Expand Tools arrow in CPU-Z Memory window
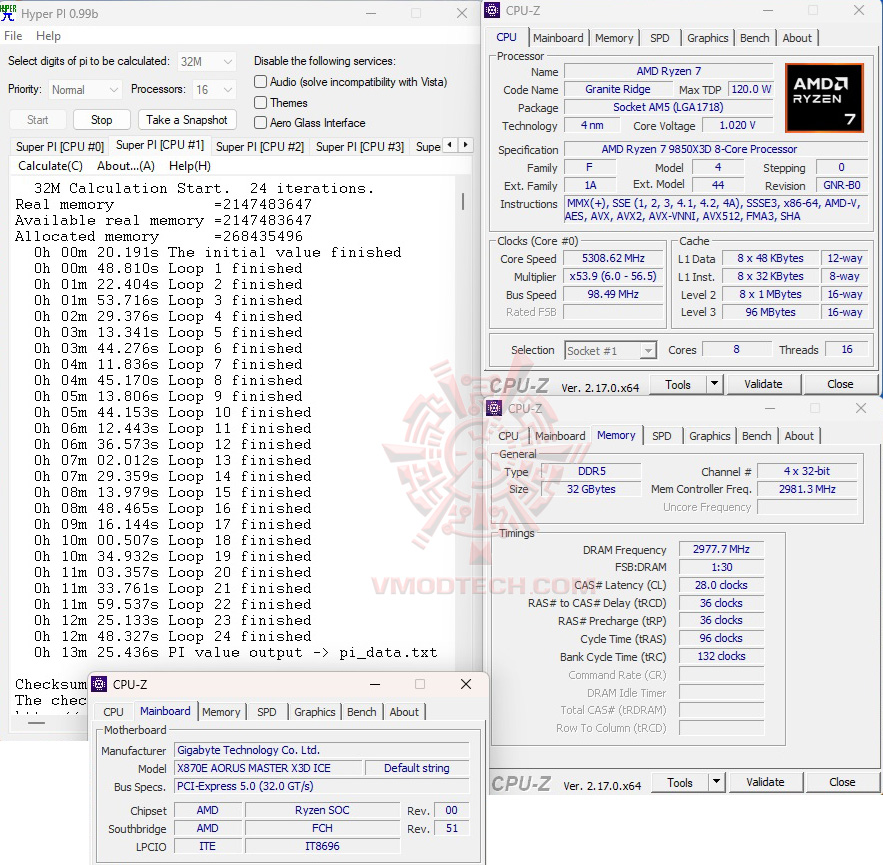Viewport: 883px width, 865px height. point(716,782)
